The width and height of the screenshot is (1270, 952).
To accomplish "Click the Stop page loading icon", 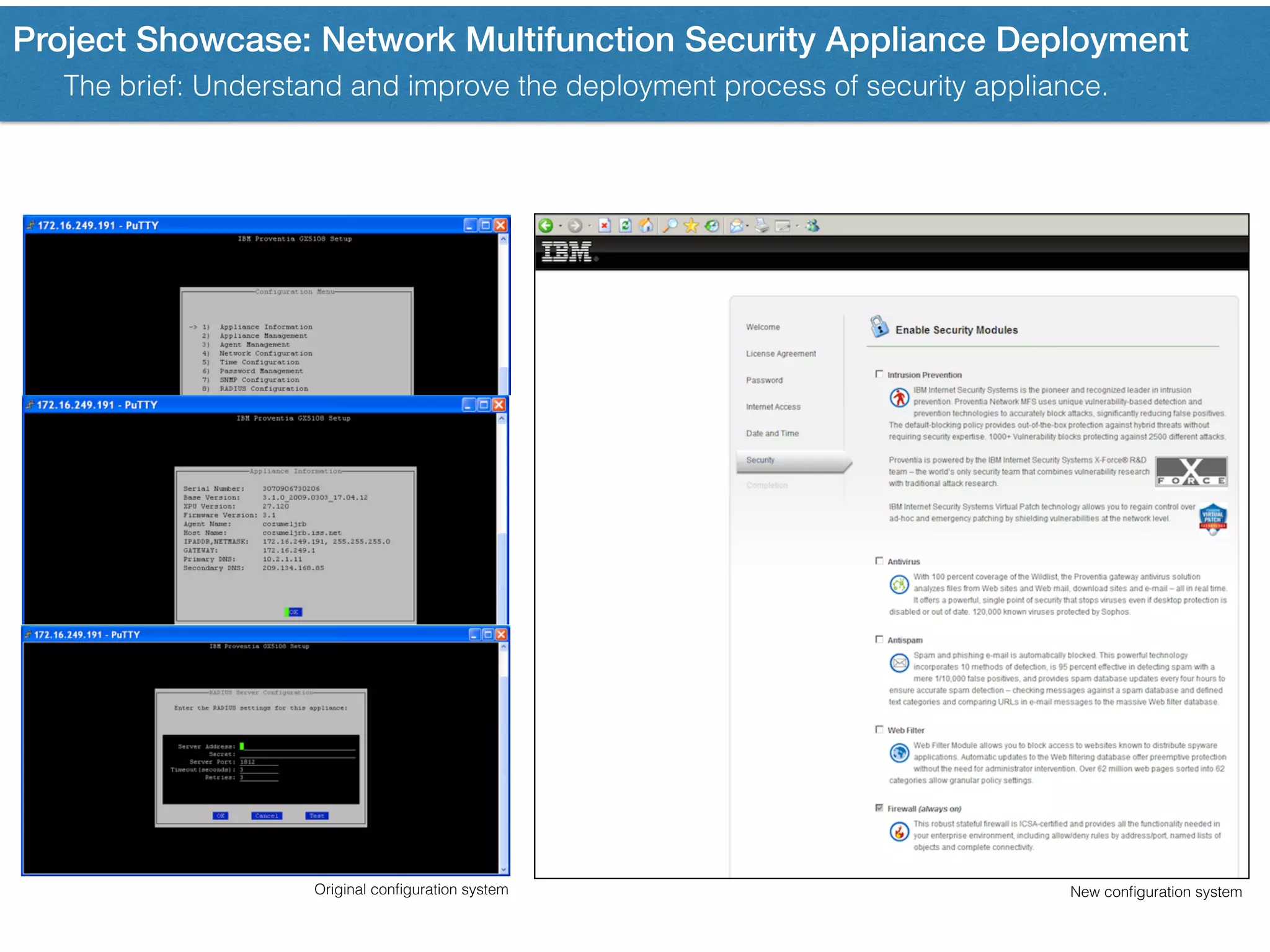I will (x=605, y=226).
